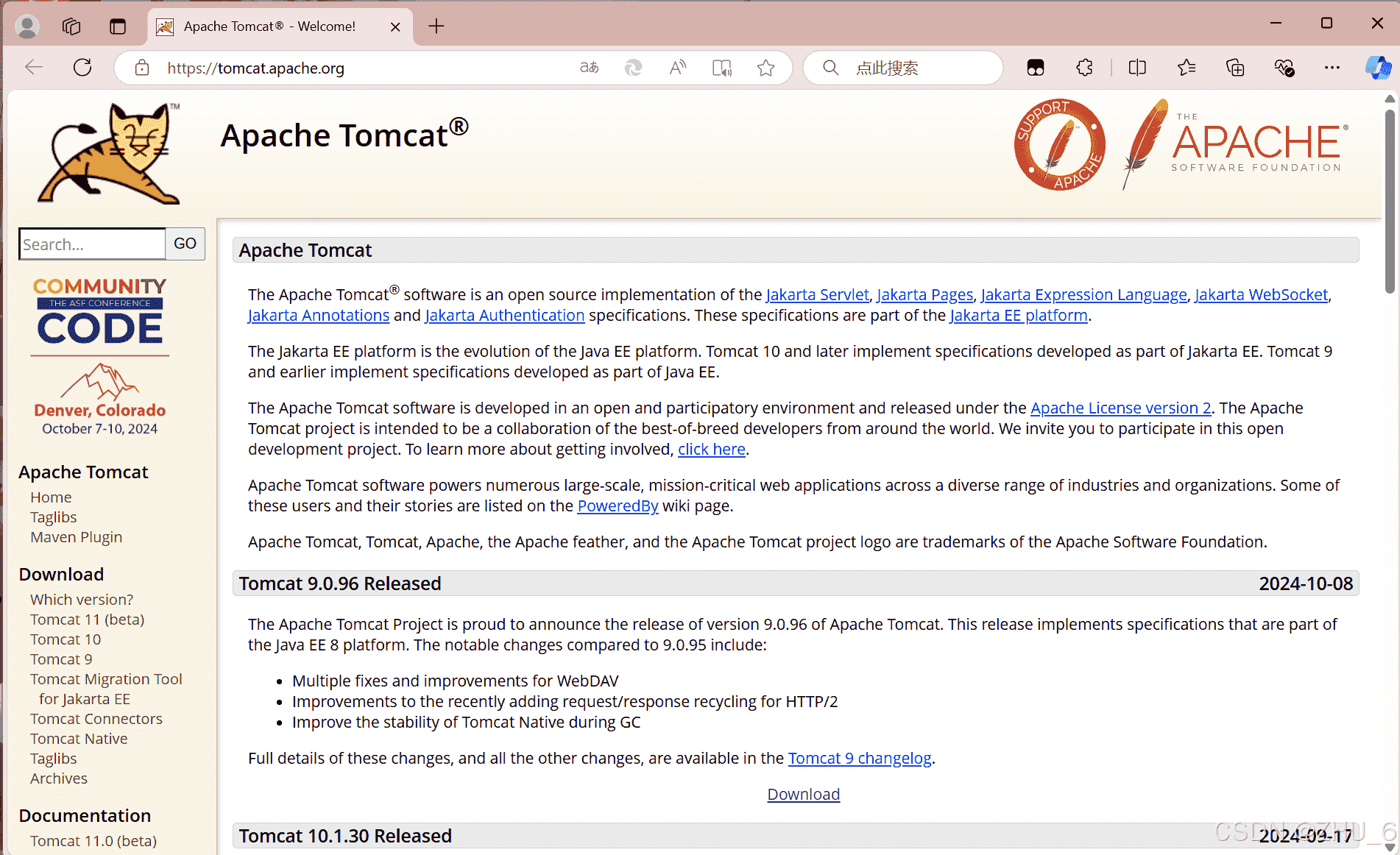Click the Tomcat cat logo
Screen dimensions: 1400x855
point(110,153)
